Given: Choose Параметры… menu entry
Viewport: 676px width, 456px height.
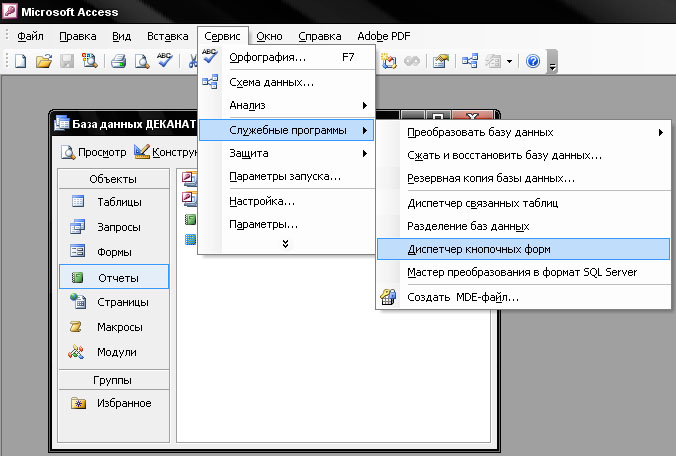Looking at the screenshot, I should coord(286,224).
